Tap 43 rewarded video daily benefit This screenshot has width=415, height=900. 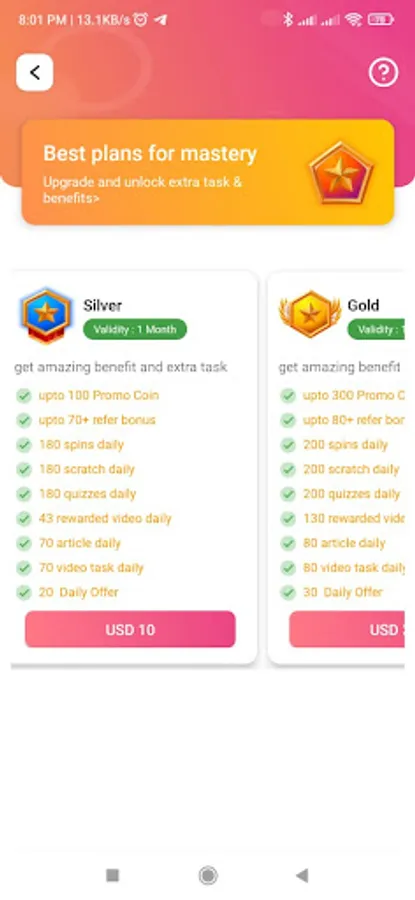(x=105, y=519)
